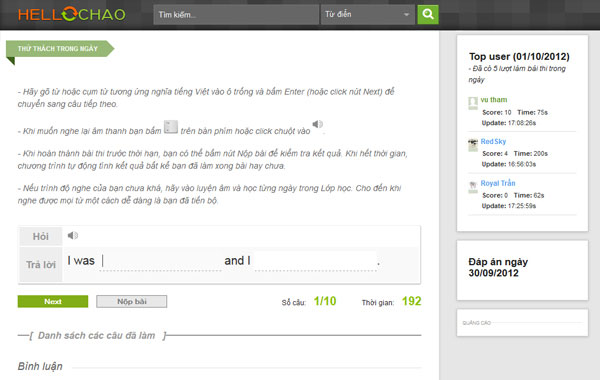Expand Danh sách các câu đã làm section
600x380 pixels.
pos(96,336)
